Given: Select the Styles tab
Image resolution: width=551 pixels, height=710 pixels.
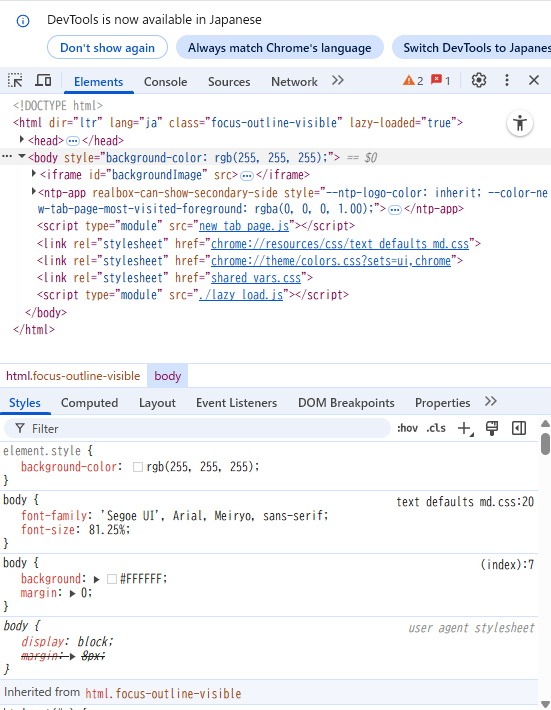Looking at the screenshot, I should pyautogui.click(x=25, y=403).
